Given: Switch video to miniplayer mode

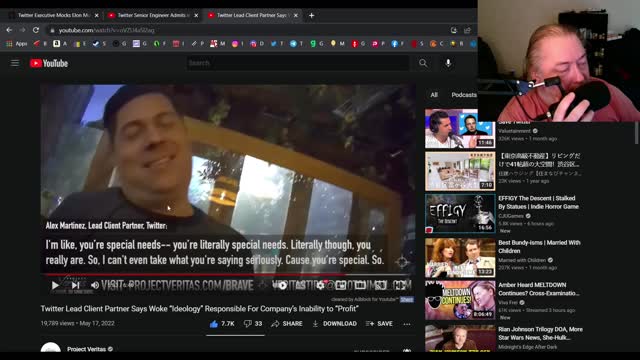Looking at the screenshot, I should point(340,285).
